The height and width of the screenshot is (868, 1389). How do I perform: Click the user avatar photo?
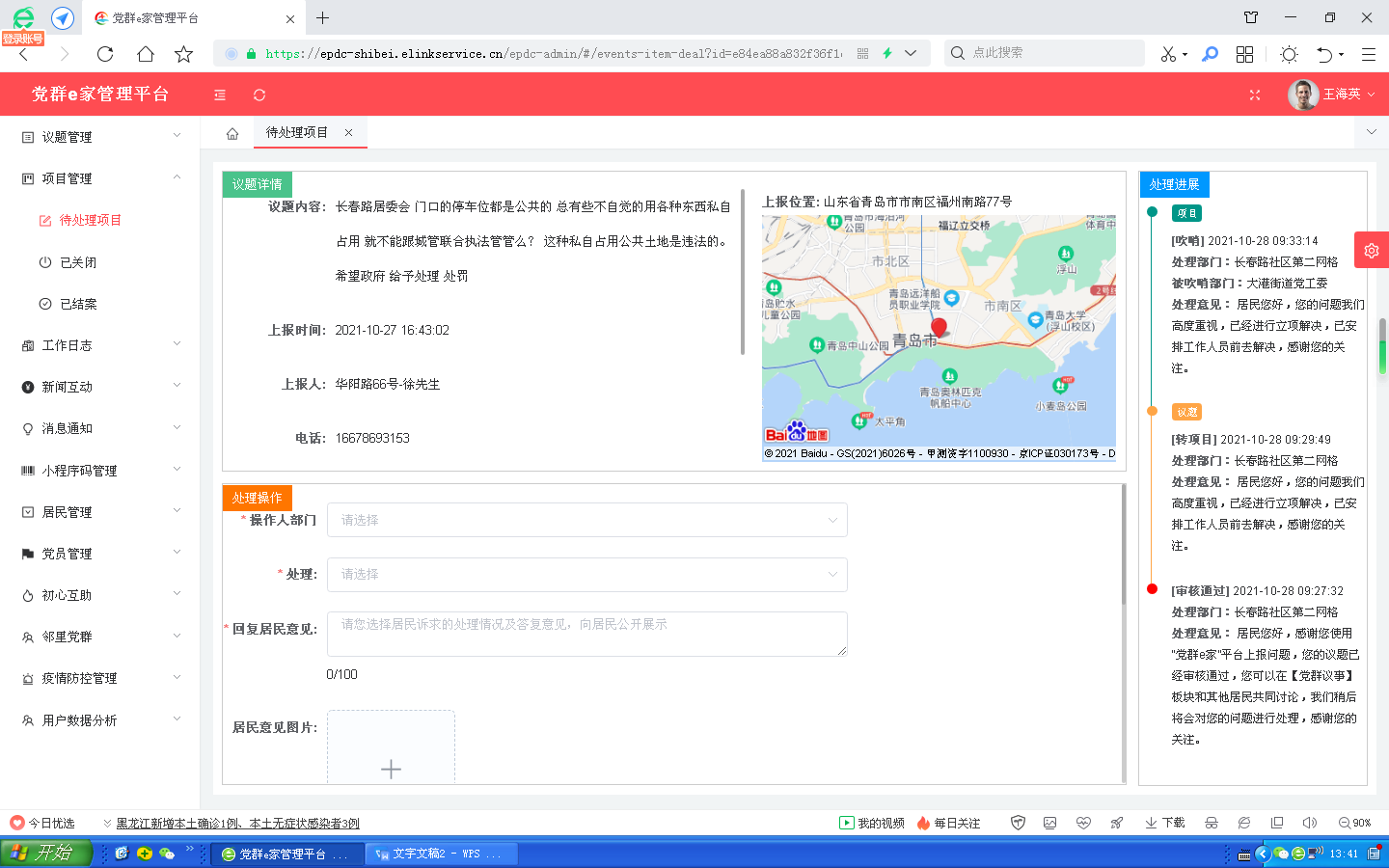click(x=1303, y=95)
